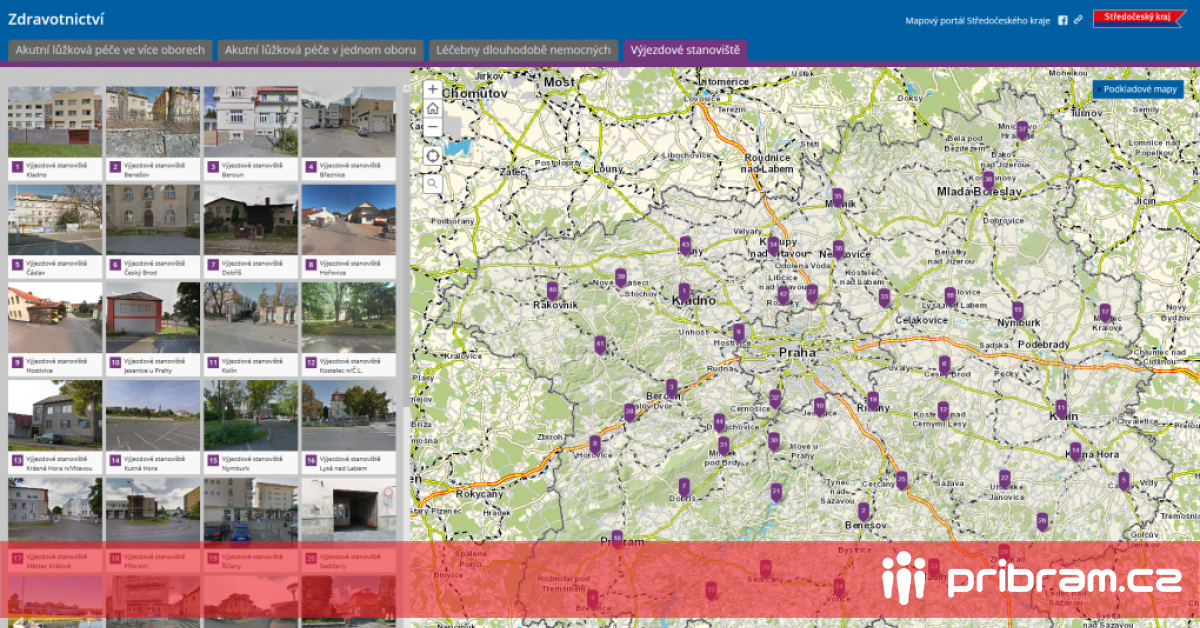This screenshot has height=628, width=1200.
Task: Select map marker 25 near Čerčany
Action: point(902,480)
